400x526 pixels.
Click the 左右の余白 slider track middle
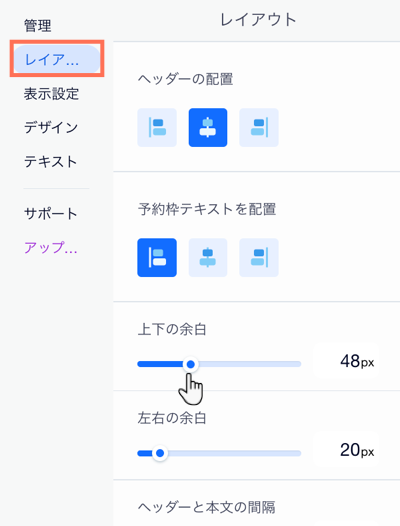(x=219, y=453)
